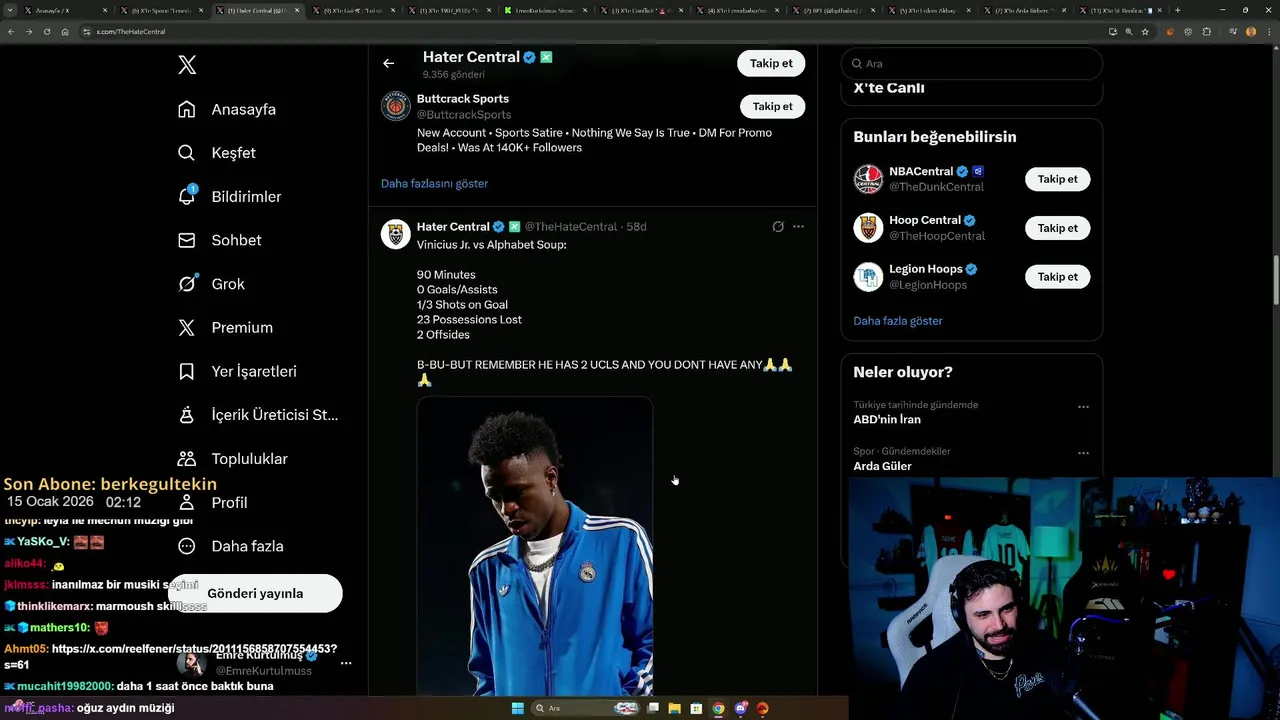Open Buttcrack Sports profile avatar

396,106
